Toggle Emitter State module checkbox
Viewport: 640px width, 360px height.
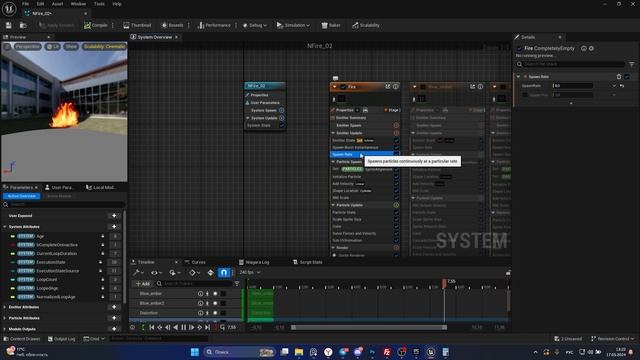(x=396, y=140)
